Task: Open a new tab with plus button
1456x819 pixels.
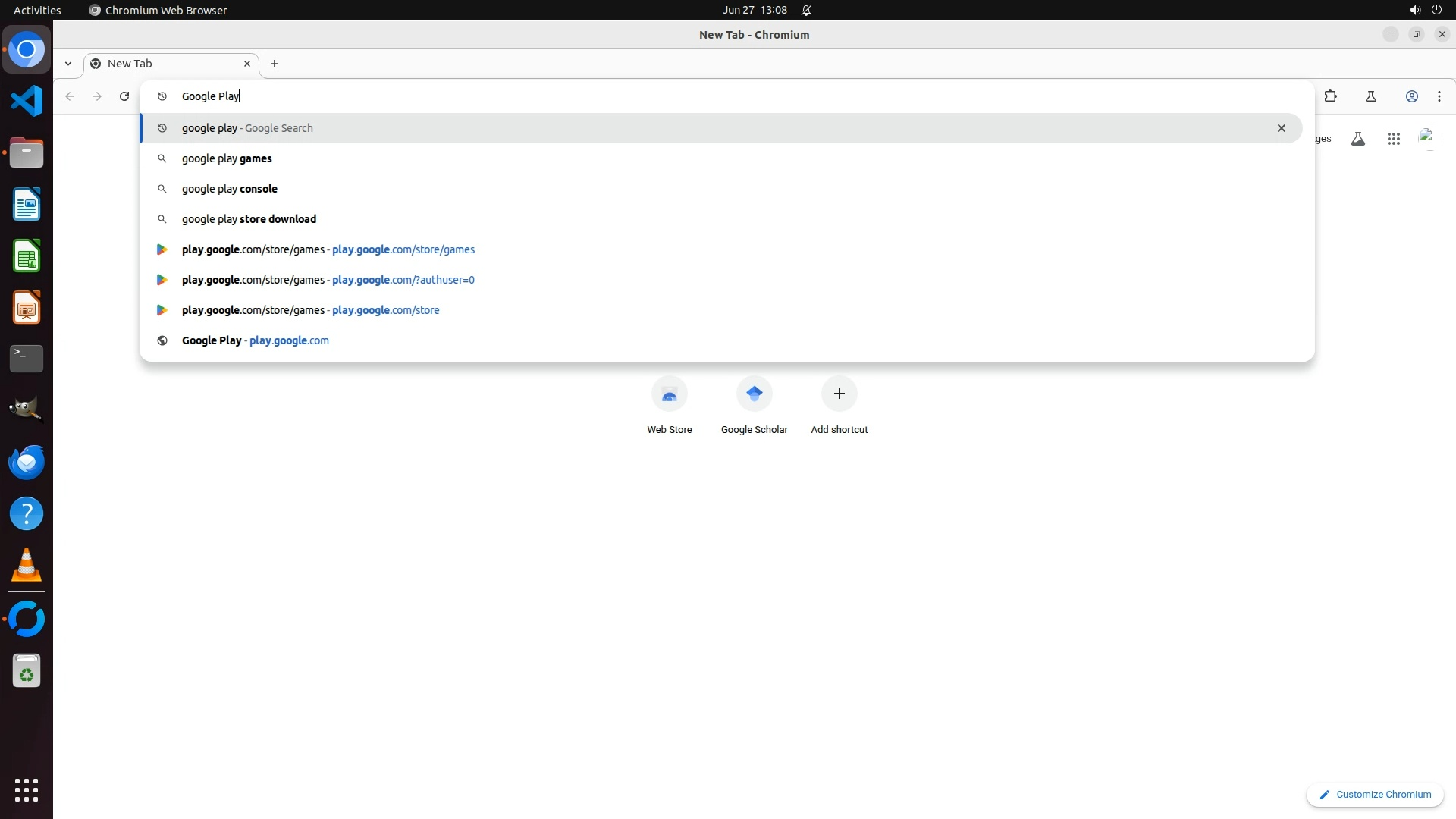Action: [x=275, y=64]
